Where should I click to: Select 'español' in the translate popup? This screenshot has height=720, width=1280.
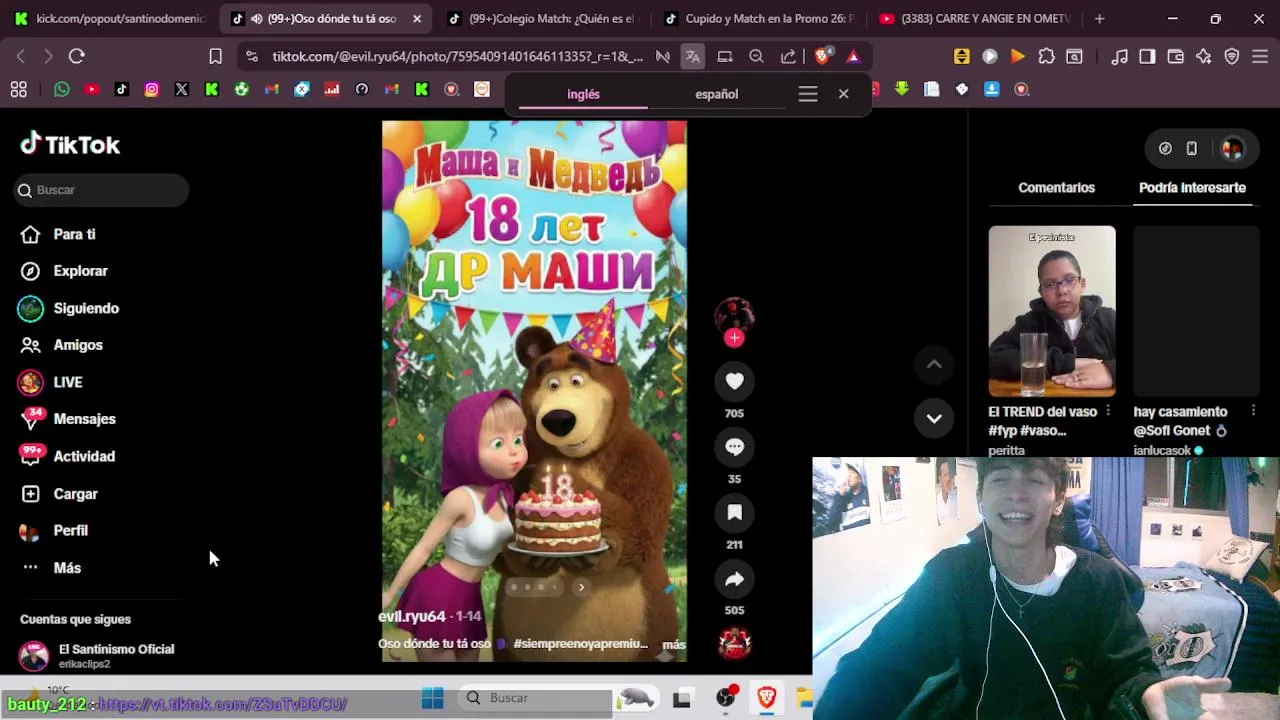pos(716,94)
